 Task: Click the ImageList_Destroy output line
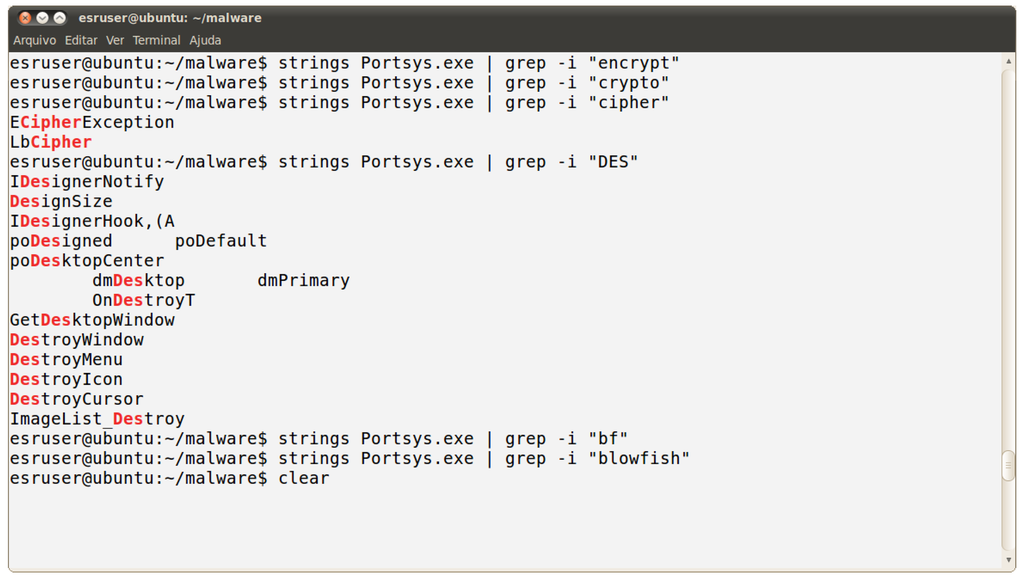(97, 419)
